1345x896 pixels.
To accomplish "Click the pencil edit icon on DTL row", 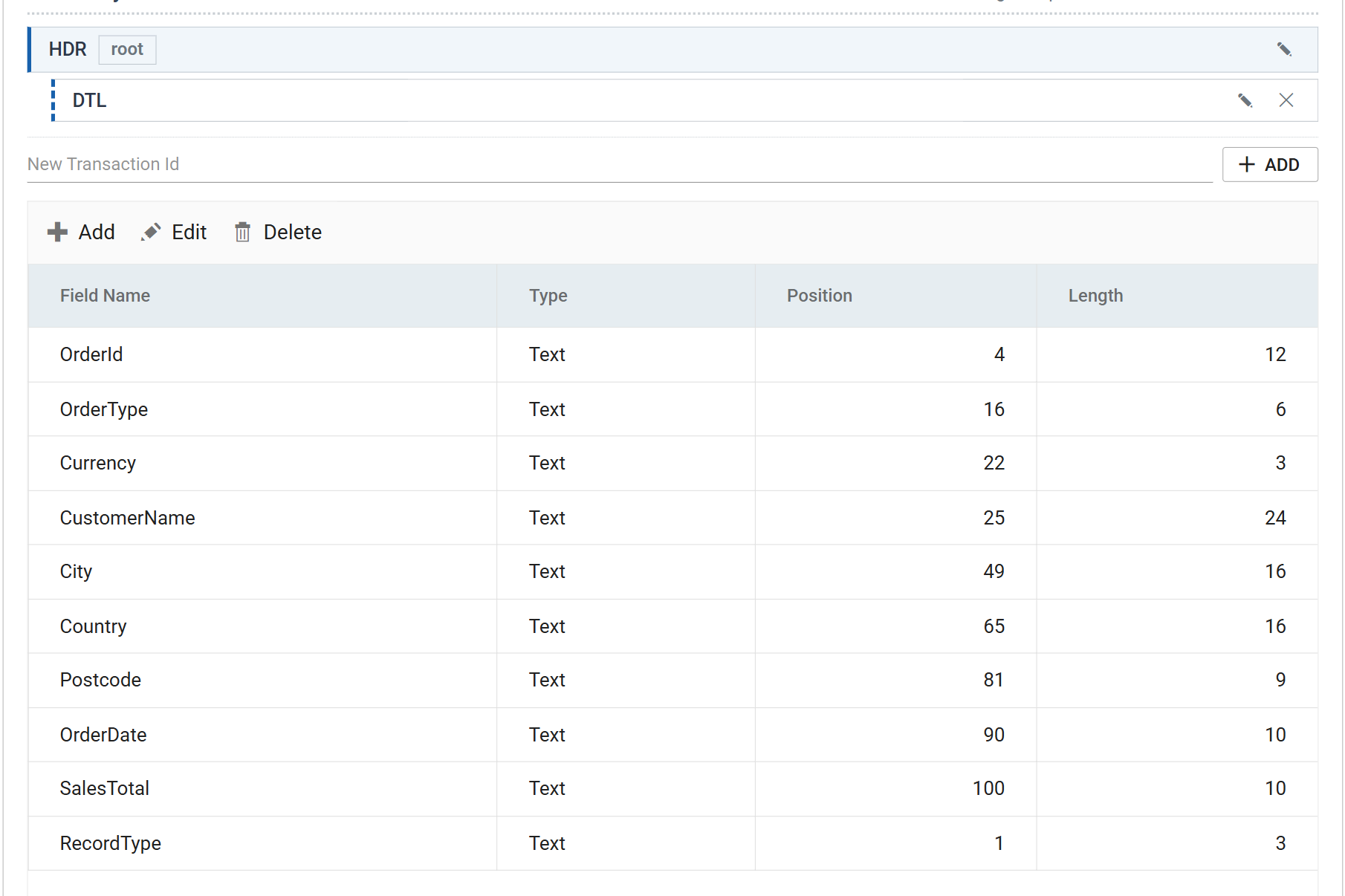I will coord(1245,100).
